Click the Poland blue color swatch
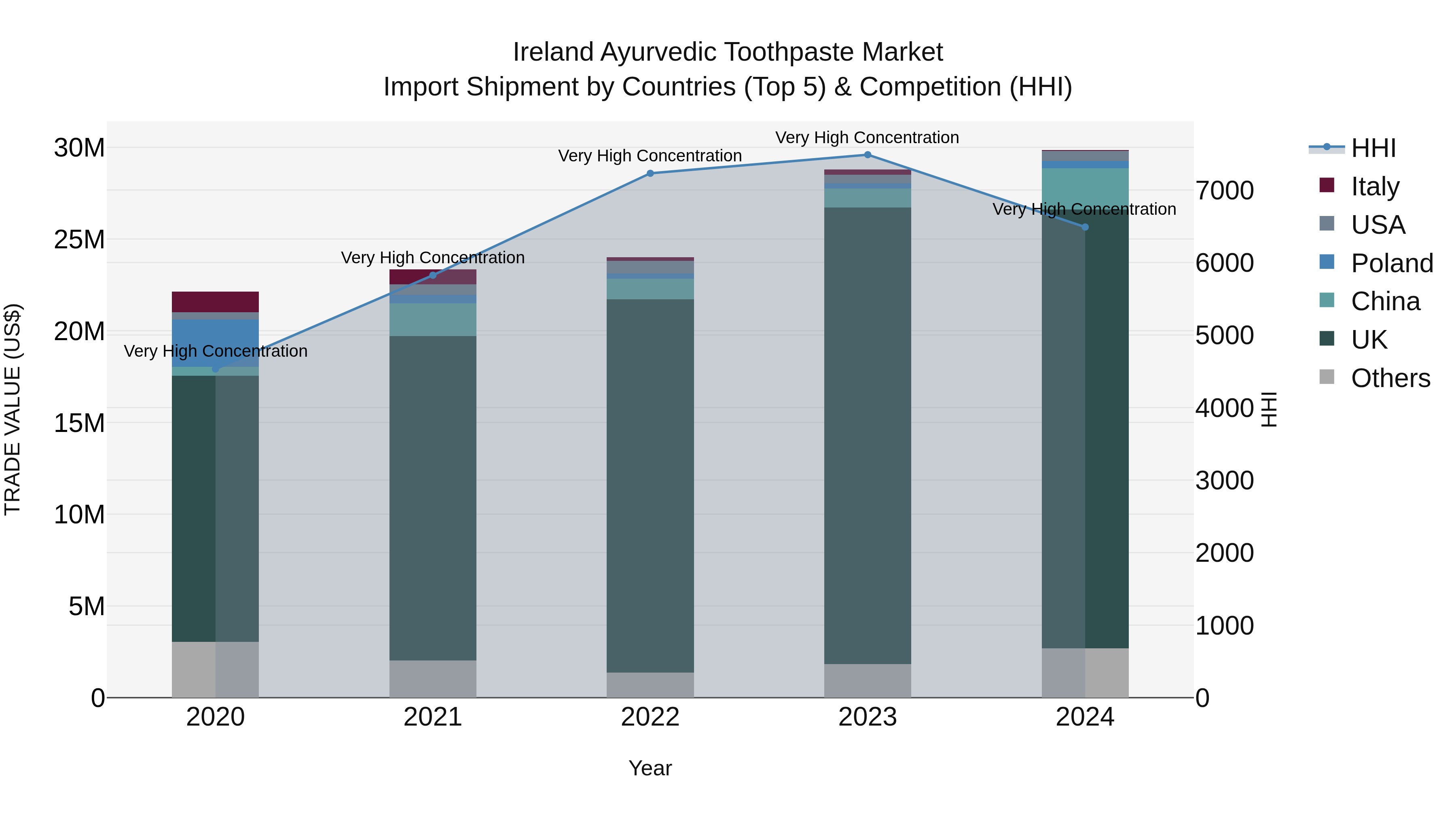This screenshot has width=1456, height=819. click(x=1327, y=262)
